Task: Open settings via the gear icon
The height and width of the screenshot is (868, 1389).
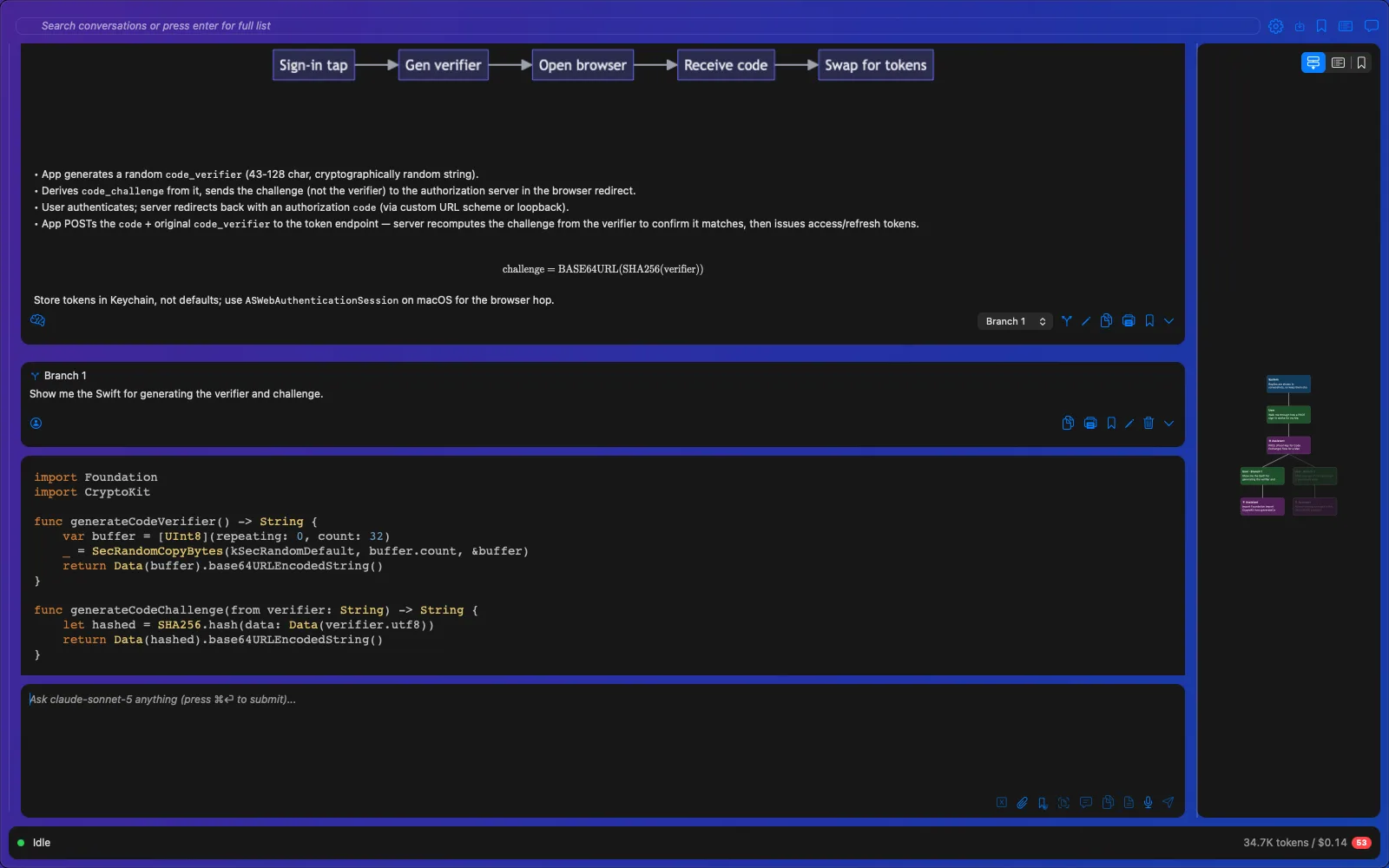Action: click(x=1275, y=26)
